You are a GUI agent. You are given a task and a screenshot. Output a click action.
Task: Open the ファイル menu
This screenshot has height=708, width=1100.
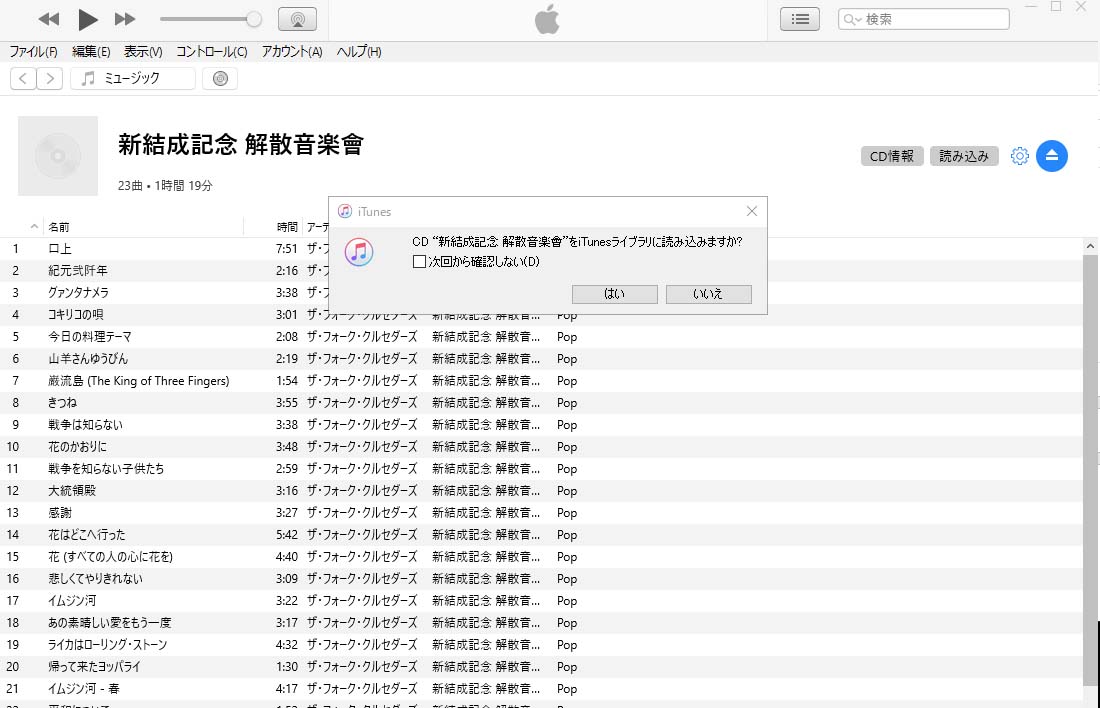pyautogui.click(x=33, y=52)
